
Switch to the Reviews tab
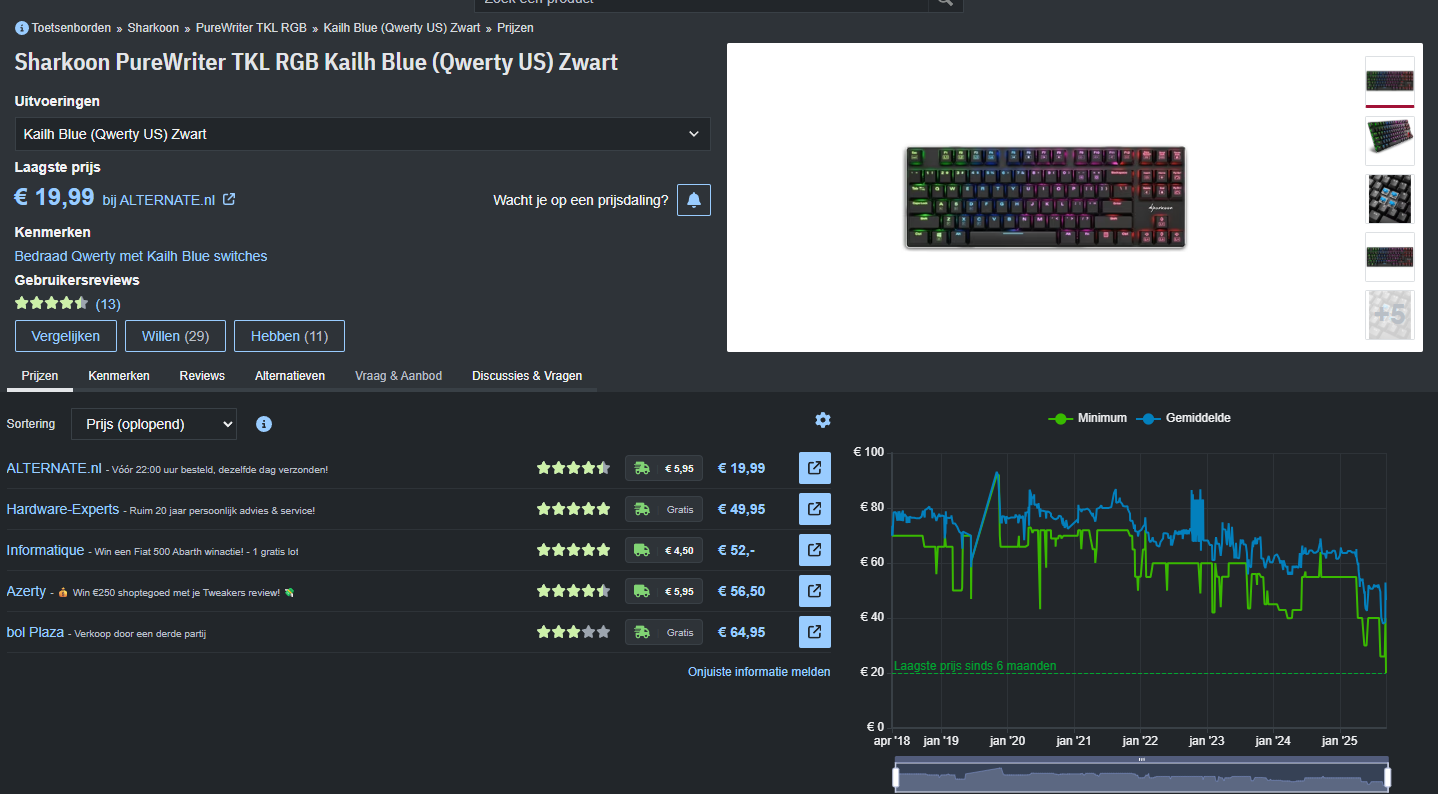[202, 376]
